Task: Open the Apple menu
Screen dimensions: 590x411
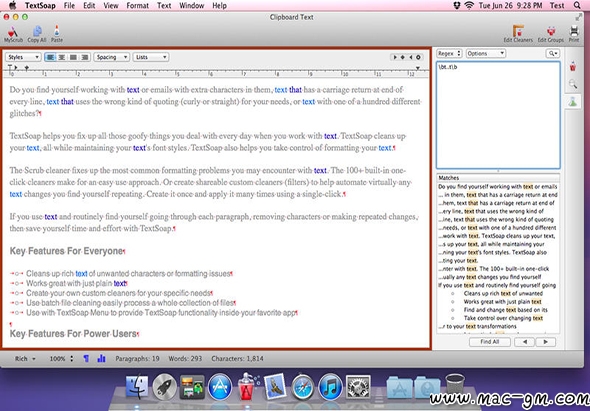Action: point(12,5)
